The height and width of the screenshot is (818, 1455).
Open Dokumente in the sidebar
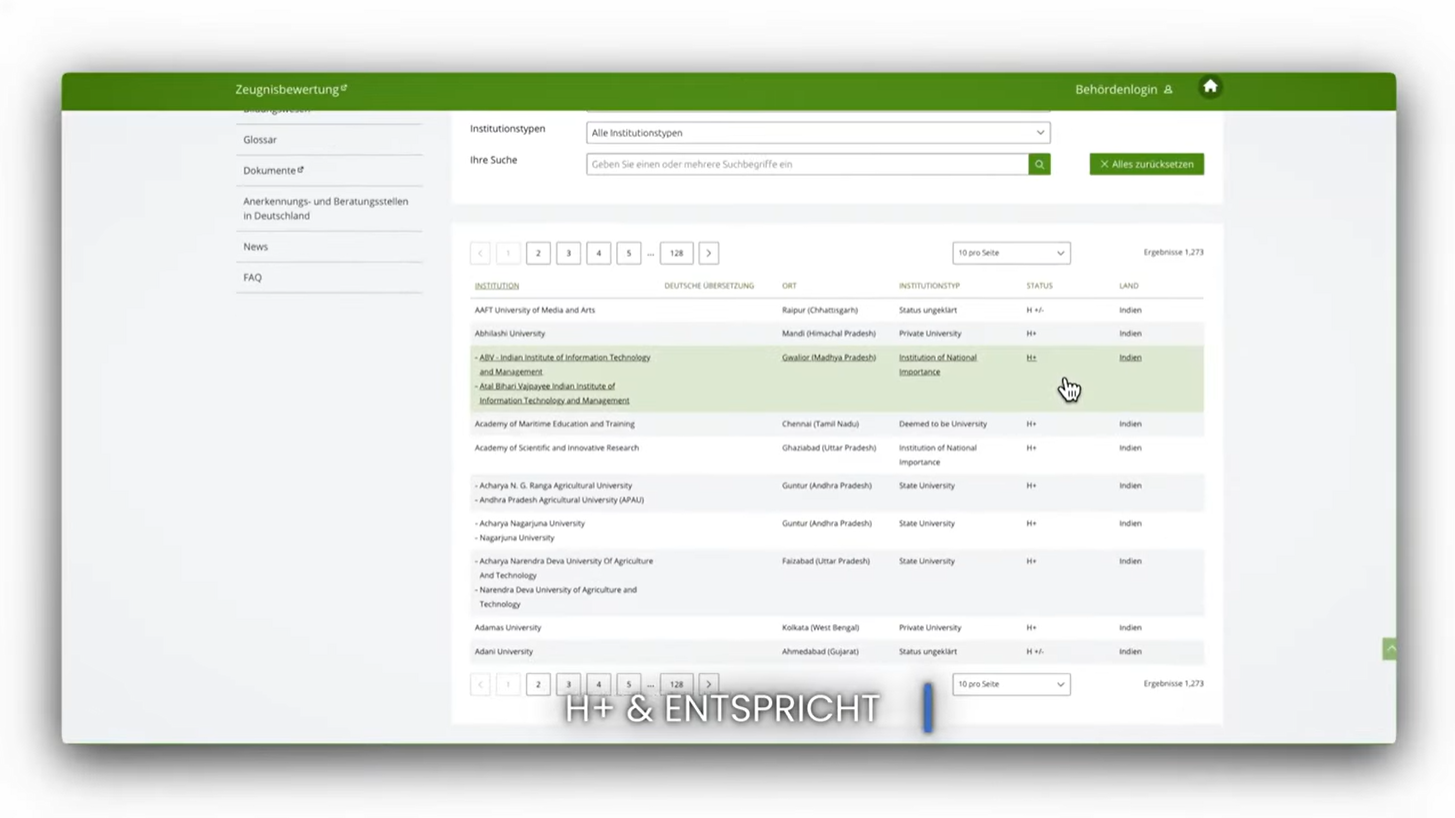tap(273, 170)
